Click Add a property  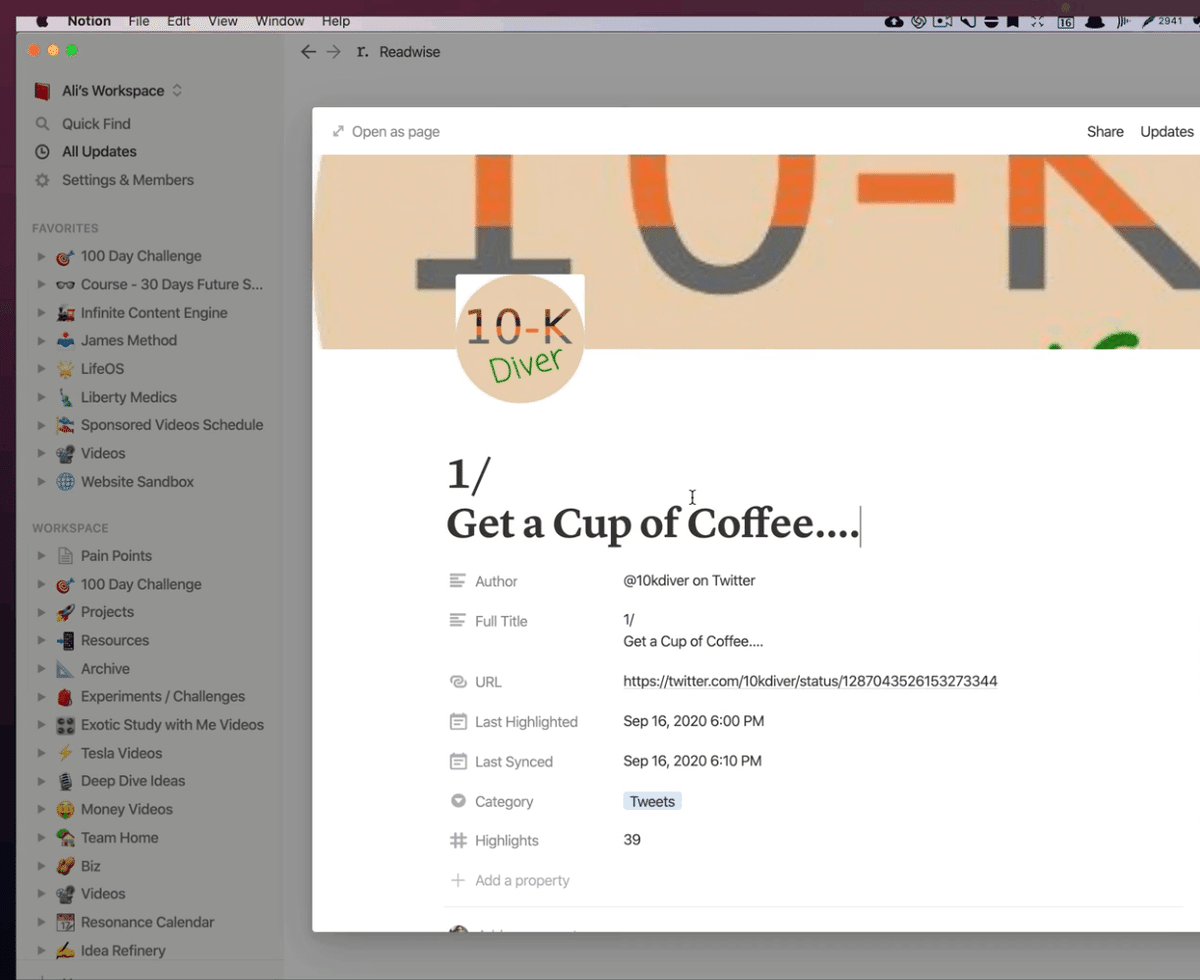510,881
